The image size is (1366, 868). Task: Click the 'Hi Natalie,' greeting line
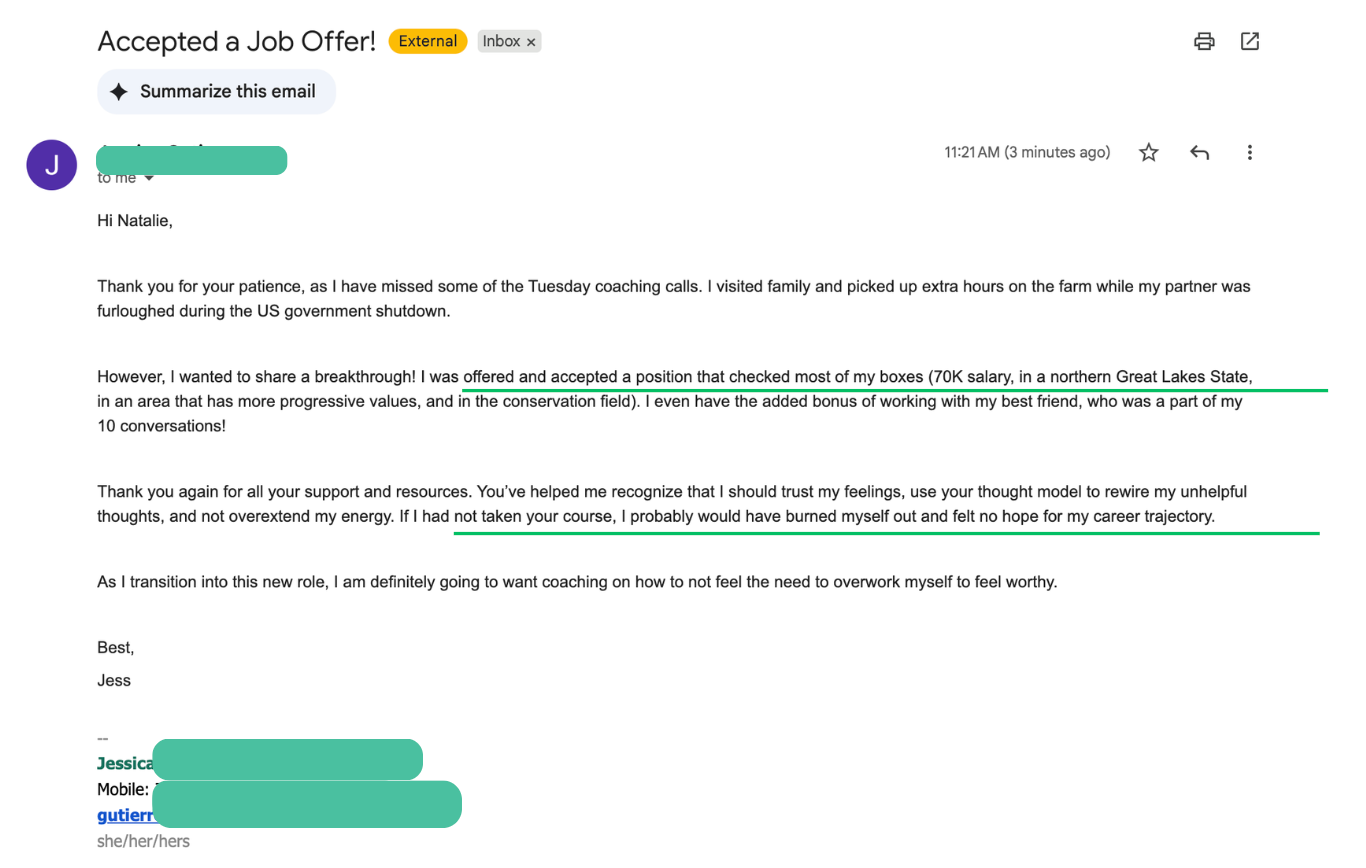135,221
